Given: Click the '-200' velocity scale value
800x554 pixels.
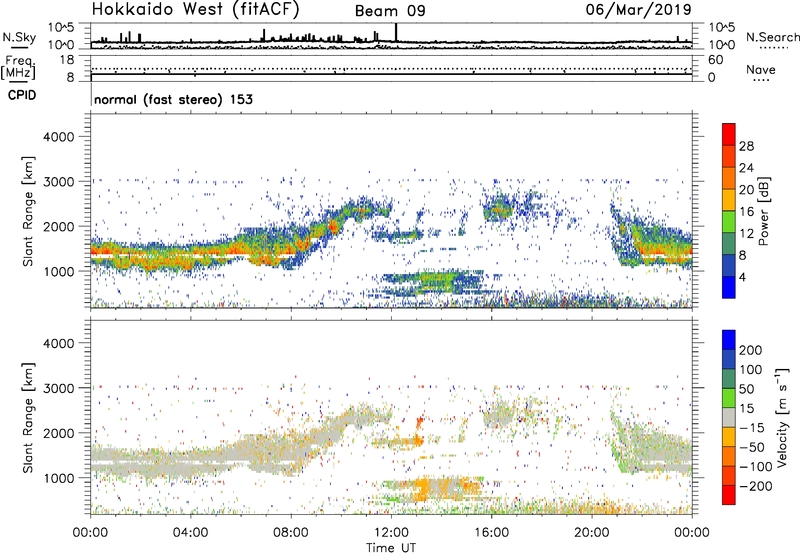Looking at the screenshot, I should pyautogui.click(x=756, y=486).
